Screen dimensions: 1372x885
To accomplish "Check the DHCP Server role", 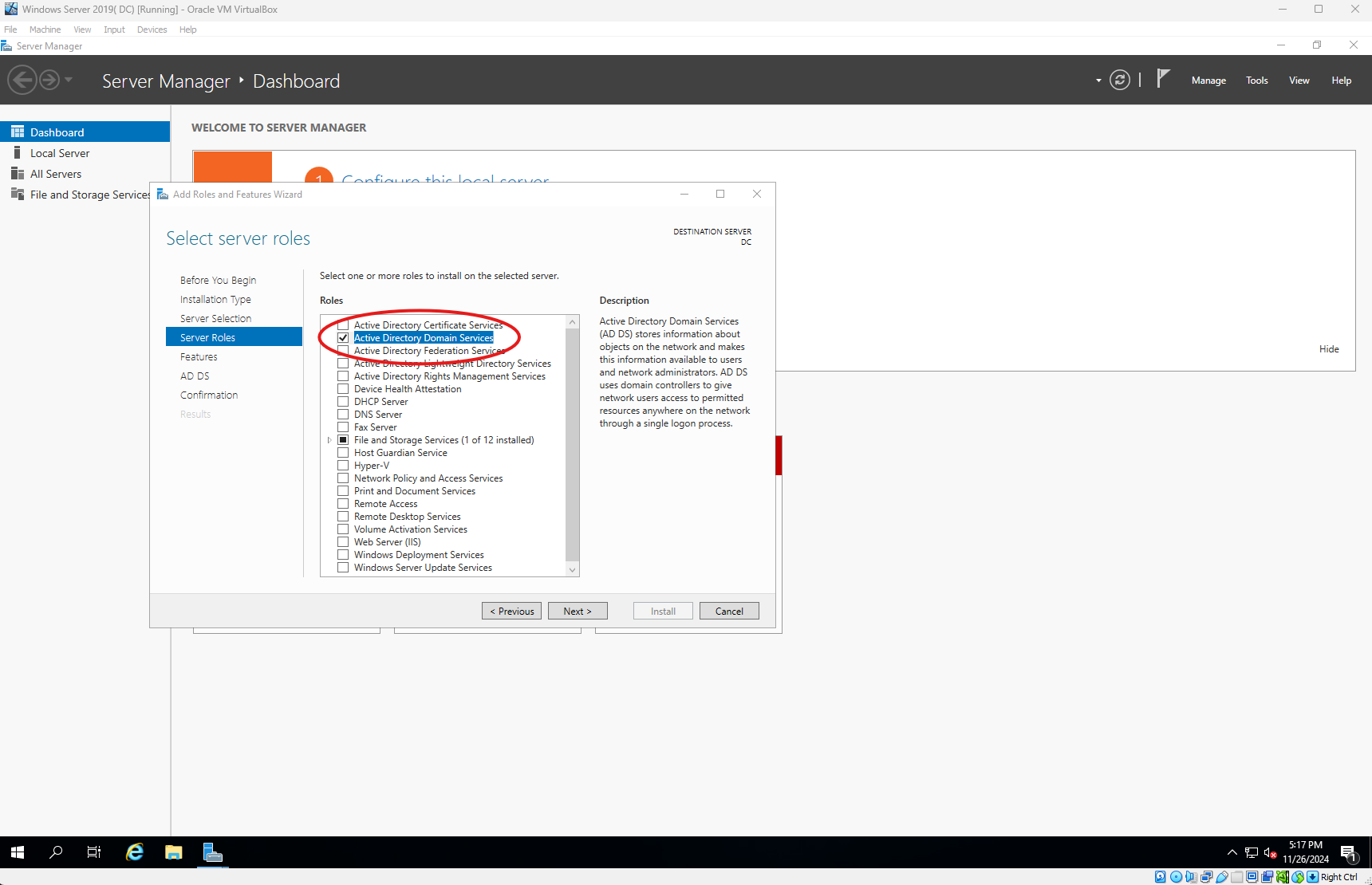I will (x=343, y=402).
